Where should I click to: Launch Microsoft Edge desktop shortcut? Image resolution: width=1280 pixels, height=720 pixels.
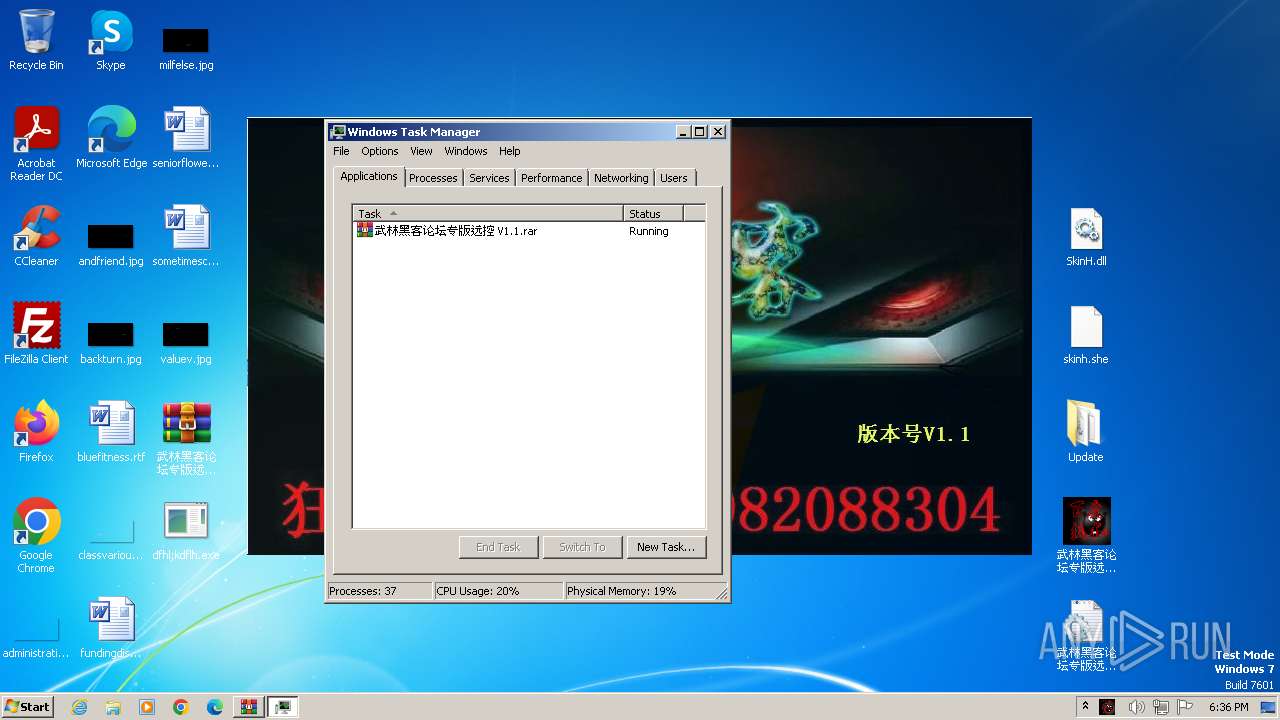[111, 137]
